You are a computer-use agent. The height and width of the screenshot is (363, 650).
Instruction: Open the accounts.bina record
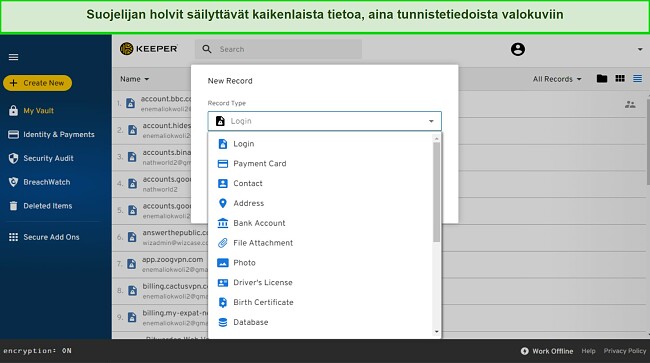click(x=153, y=157)
